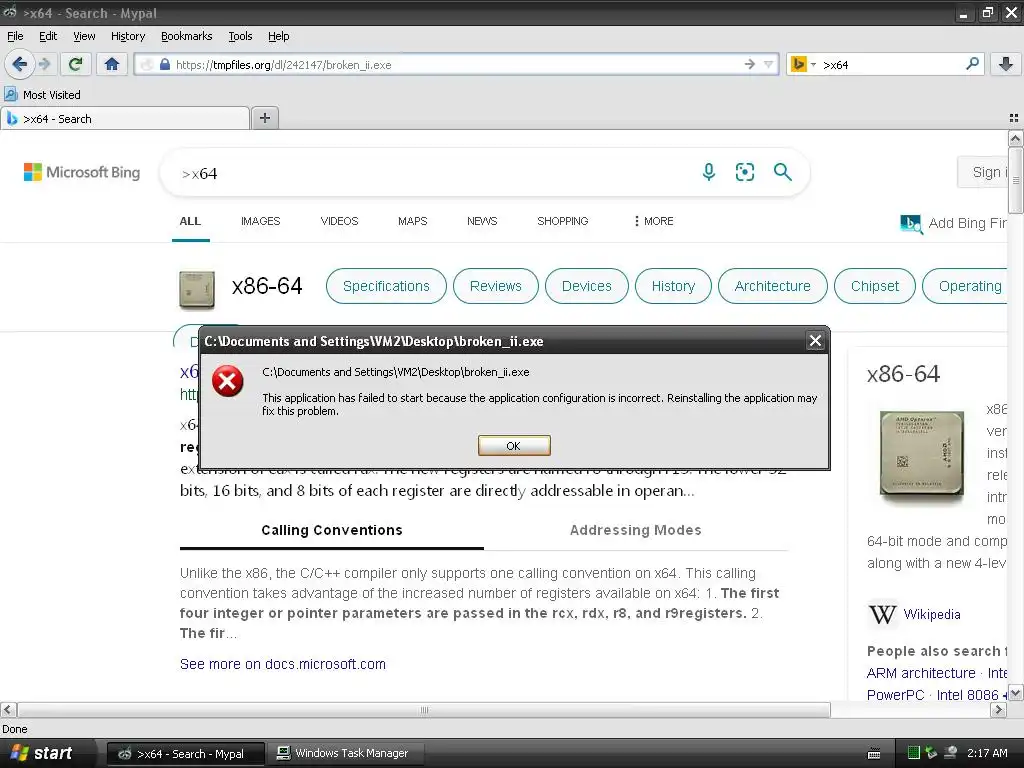The image size is (1024, 768).
Task: Click the Wikipedia W icon
Action: click(882, 615)
